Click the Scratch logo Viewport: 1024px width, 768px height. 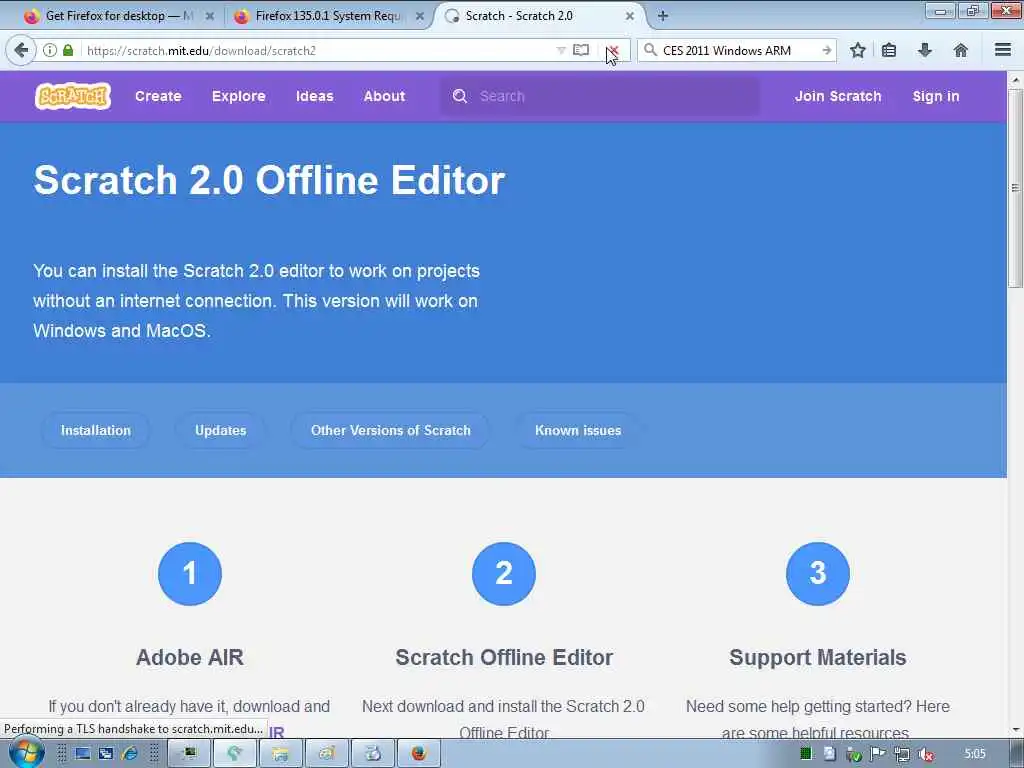72,97
